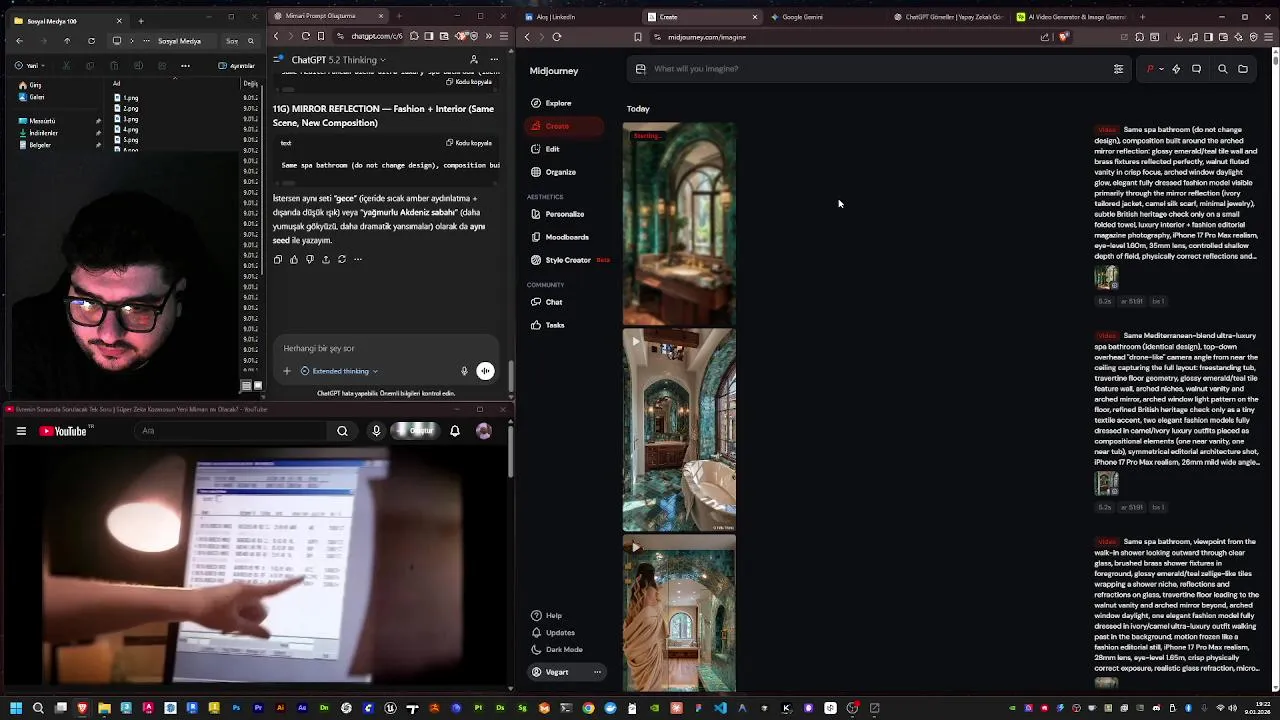This screenshot has height=720, width=1280.
Task: Switch to AI Video Generator tab
Action: point(1070,17)
